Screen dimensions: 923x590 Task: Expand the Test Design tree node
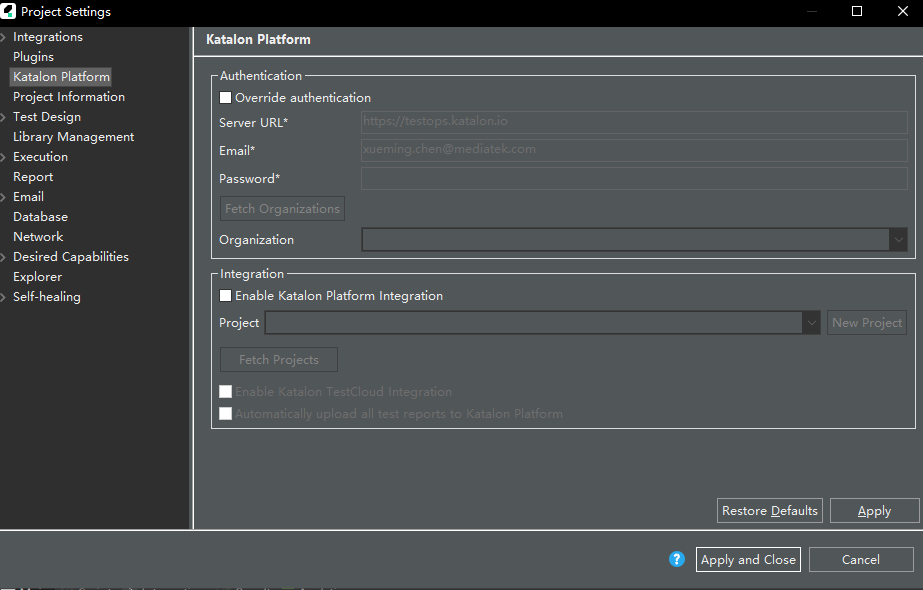coord(4,117)
